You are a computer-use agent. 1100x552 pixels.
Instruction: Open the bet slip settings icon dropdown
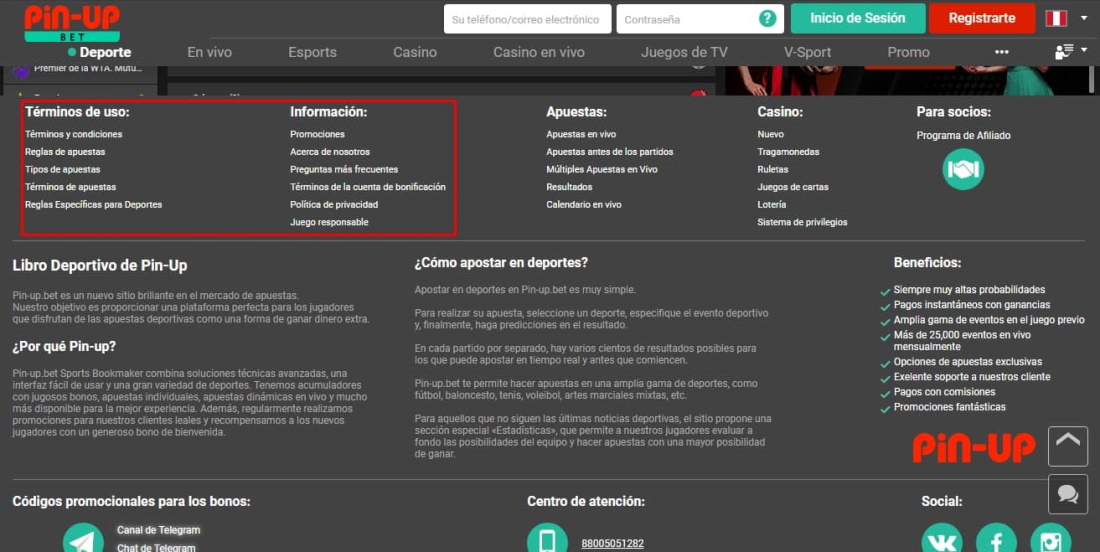(x=1071, y=51)
